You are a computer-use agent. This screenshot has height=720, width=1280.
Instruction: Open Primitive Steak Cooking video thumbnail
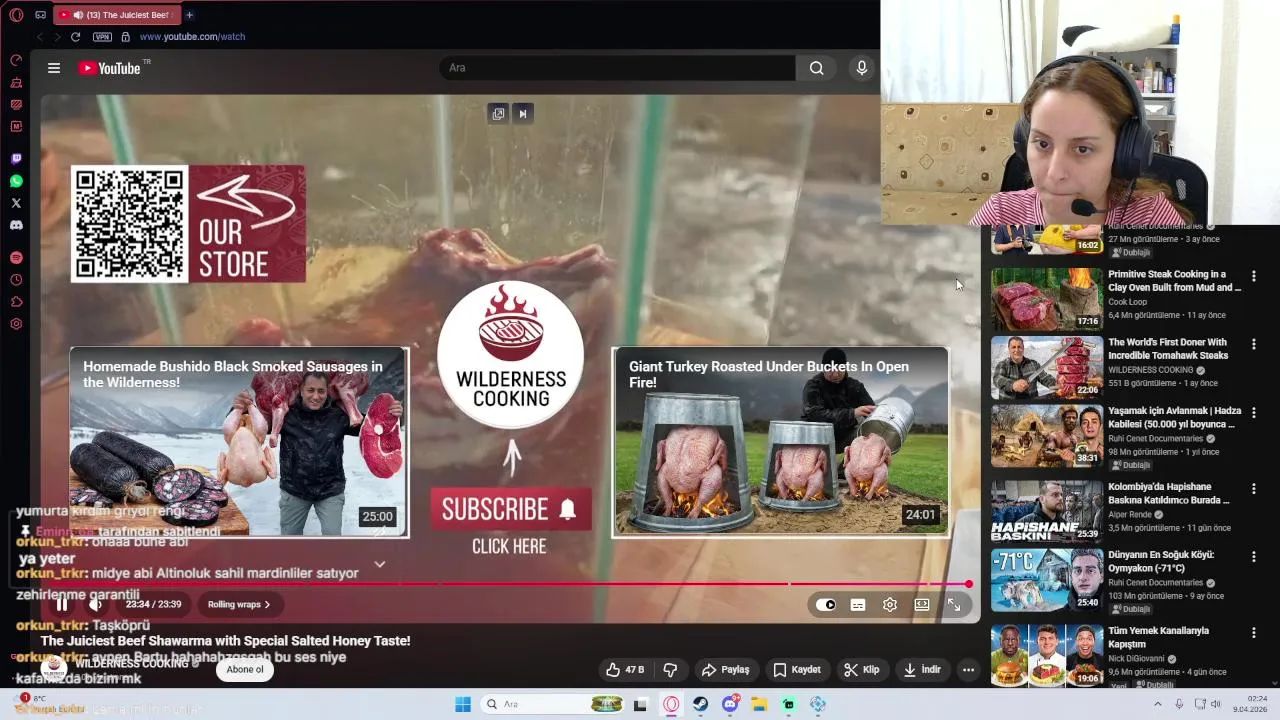1047,299
